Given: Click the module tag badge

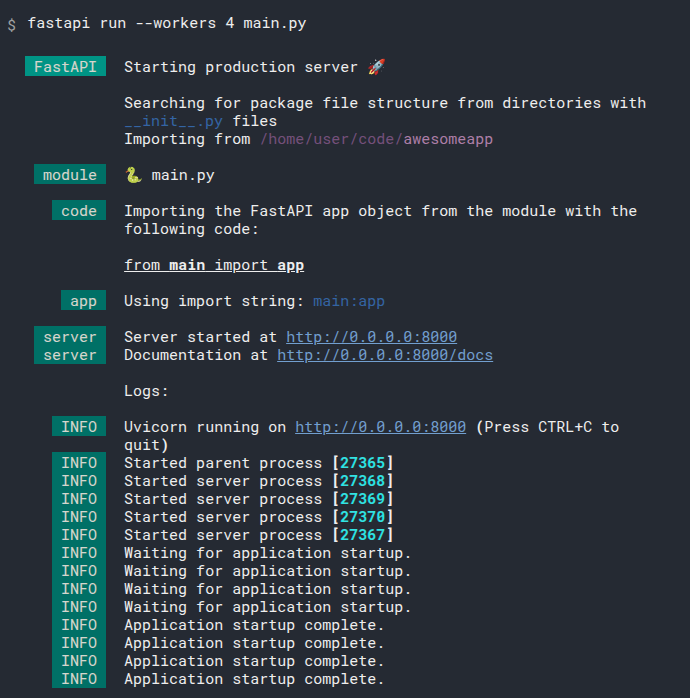Looking at the screenshot, I should [x=70, y=175].
